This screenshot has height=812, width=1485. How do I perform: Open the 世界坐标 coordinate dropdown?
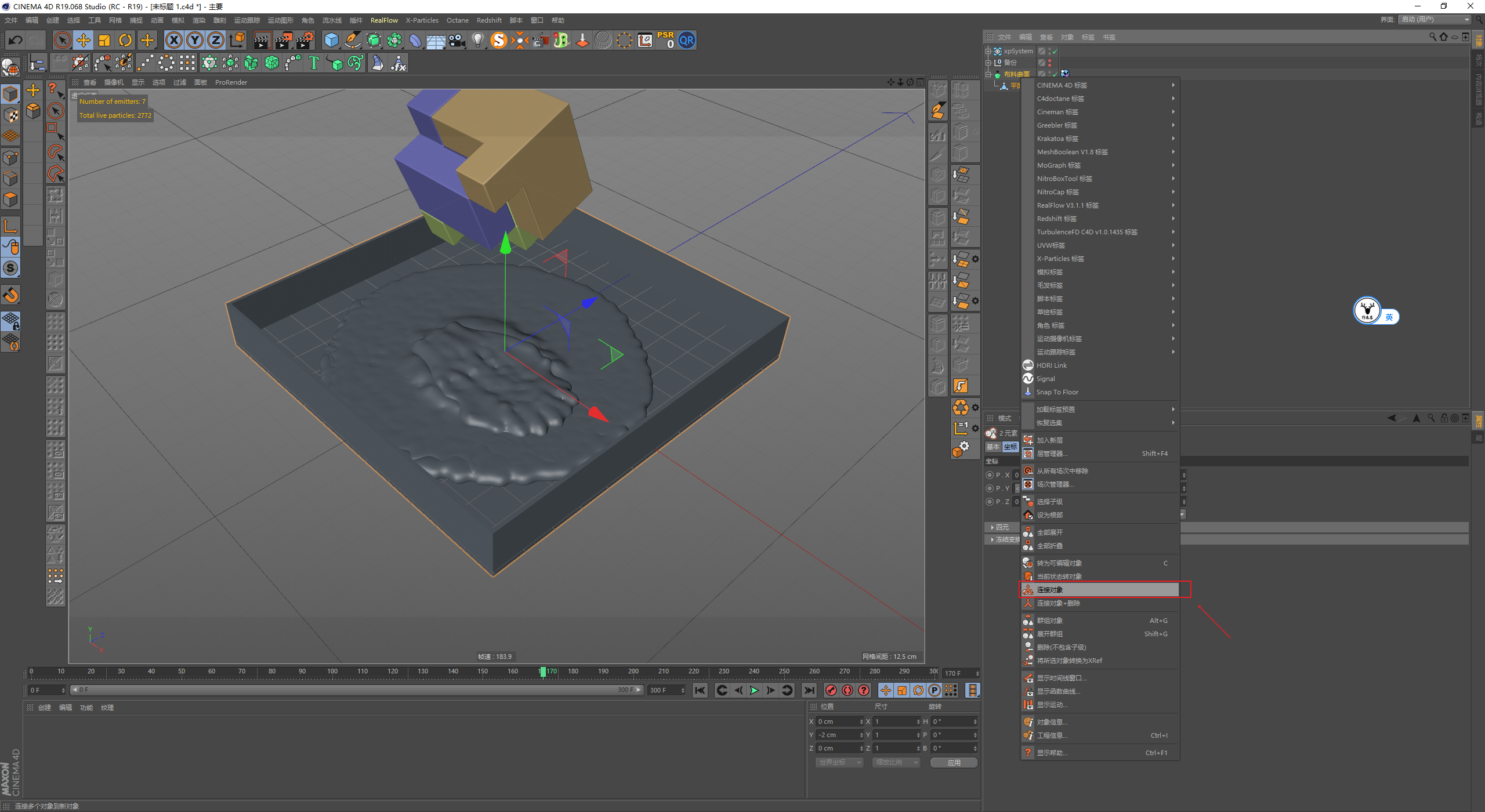click(x=839, y=763)
